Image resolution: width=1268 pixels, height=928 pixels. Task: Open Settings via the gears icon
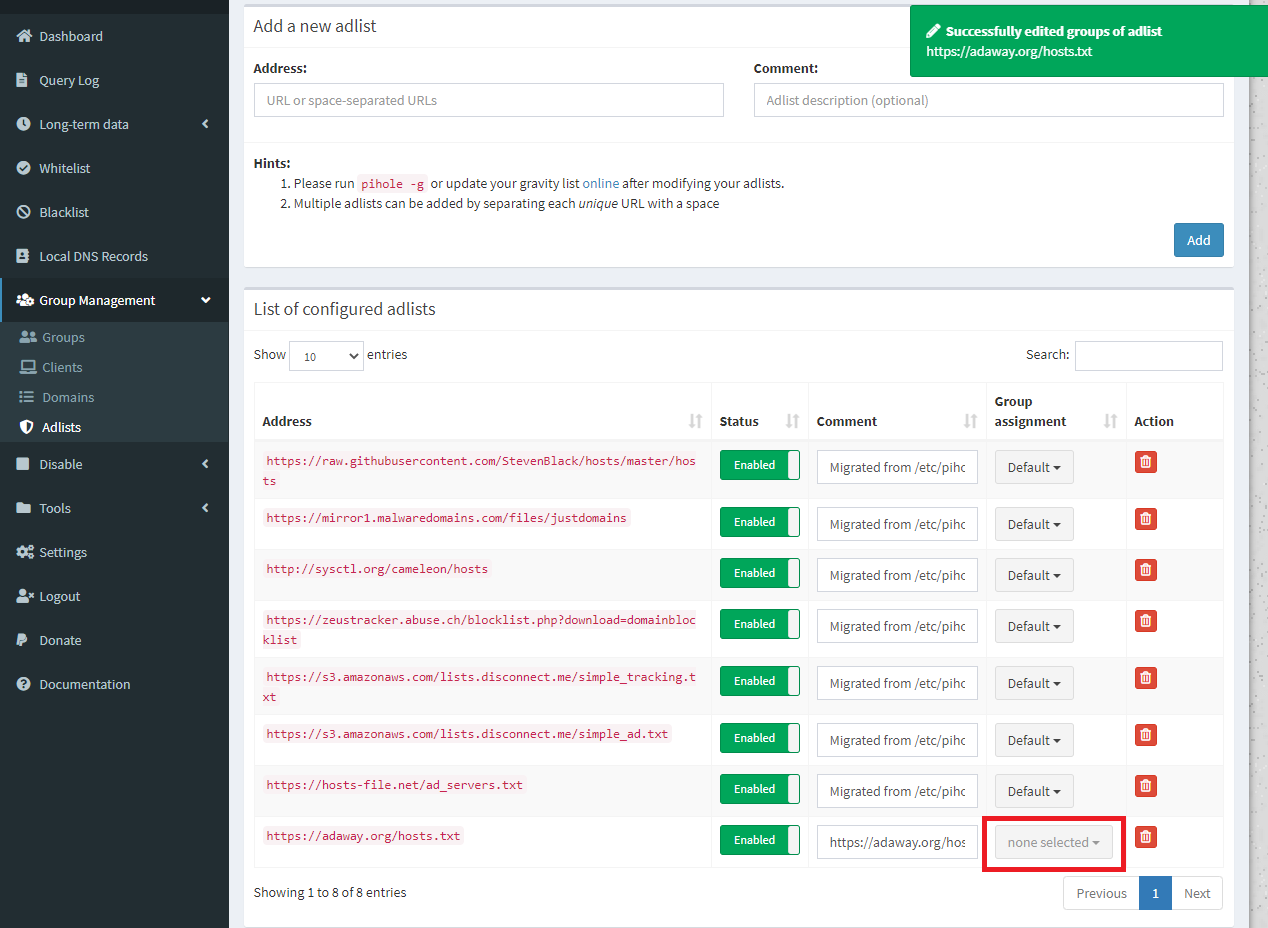[23, 552]
